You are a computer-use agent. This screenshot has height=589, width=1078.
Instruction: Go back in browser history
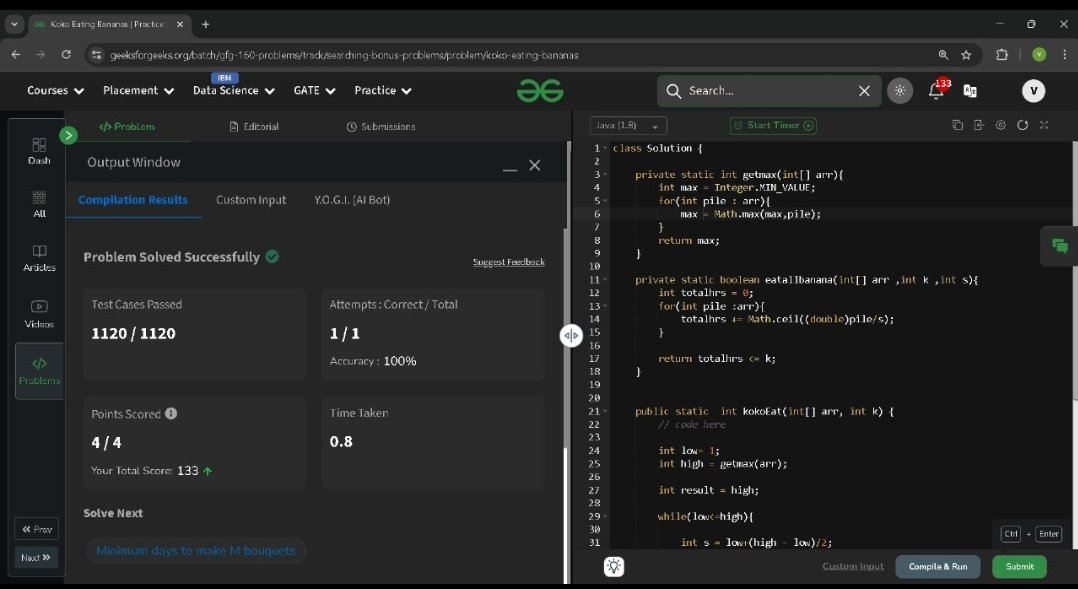(x=16, y=54)
